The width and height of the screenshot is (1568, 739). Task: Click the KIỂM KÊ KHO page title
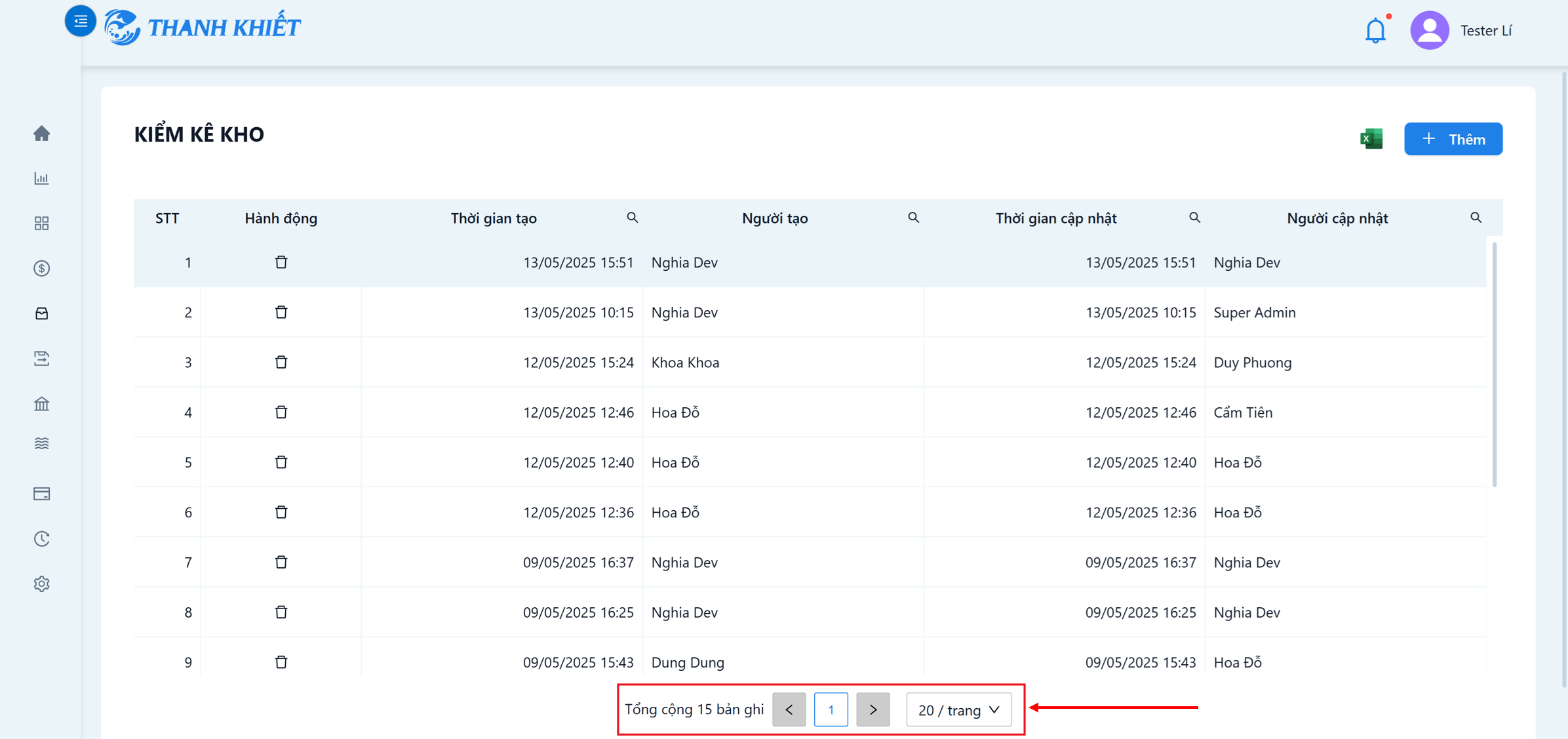[x=199, y=134]
